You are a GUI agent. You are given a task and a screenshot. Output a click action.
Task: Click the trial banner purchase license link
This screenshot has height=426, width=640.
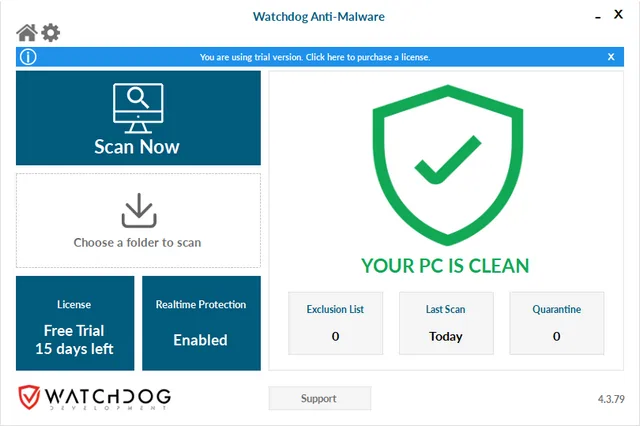point(315,57)
